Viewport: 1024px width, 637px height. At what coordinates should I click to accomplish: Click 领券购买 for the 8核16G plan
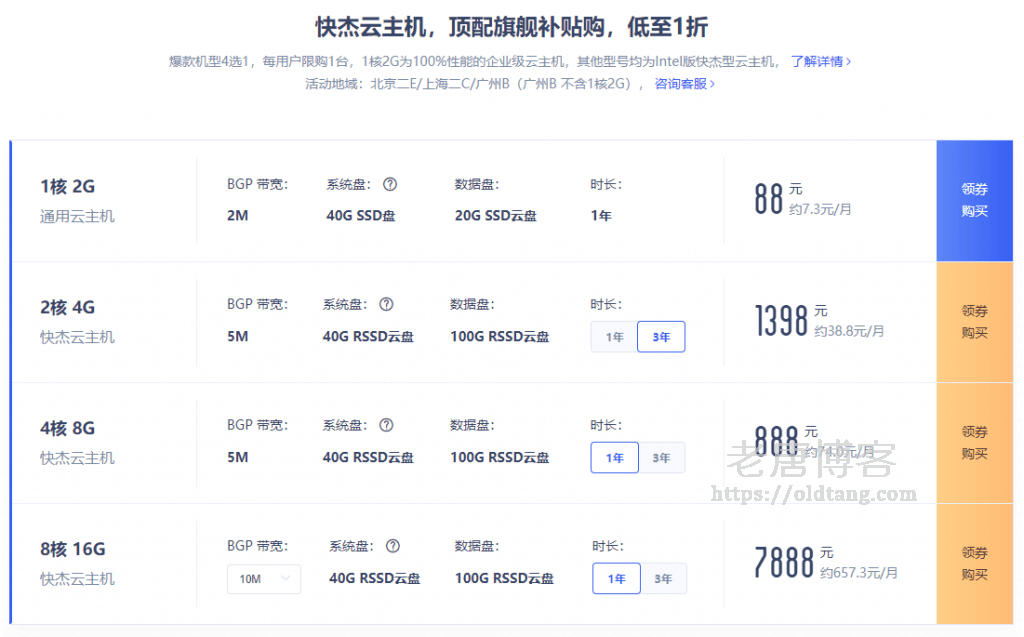click(974, 563)
